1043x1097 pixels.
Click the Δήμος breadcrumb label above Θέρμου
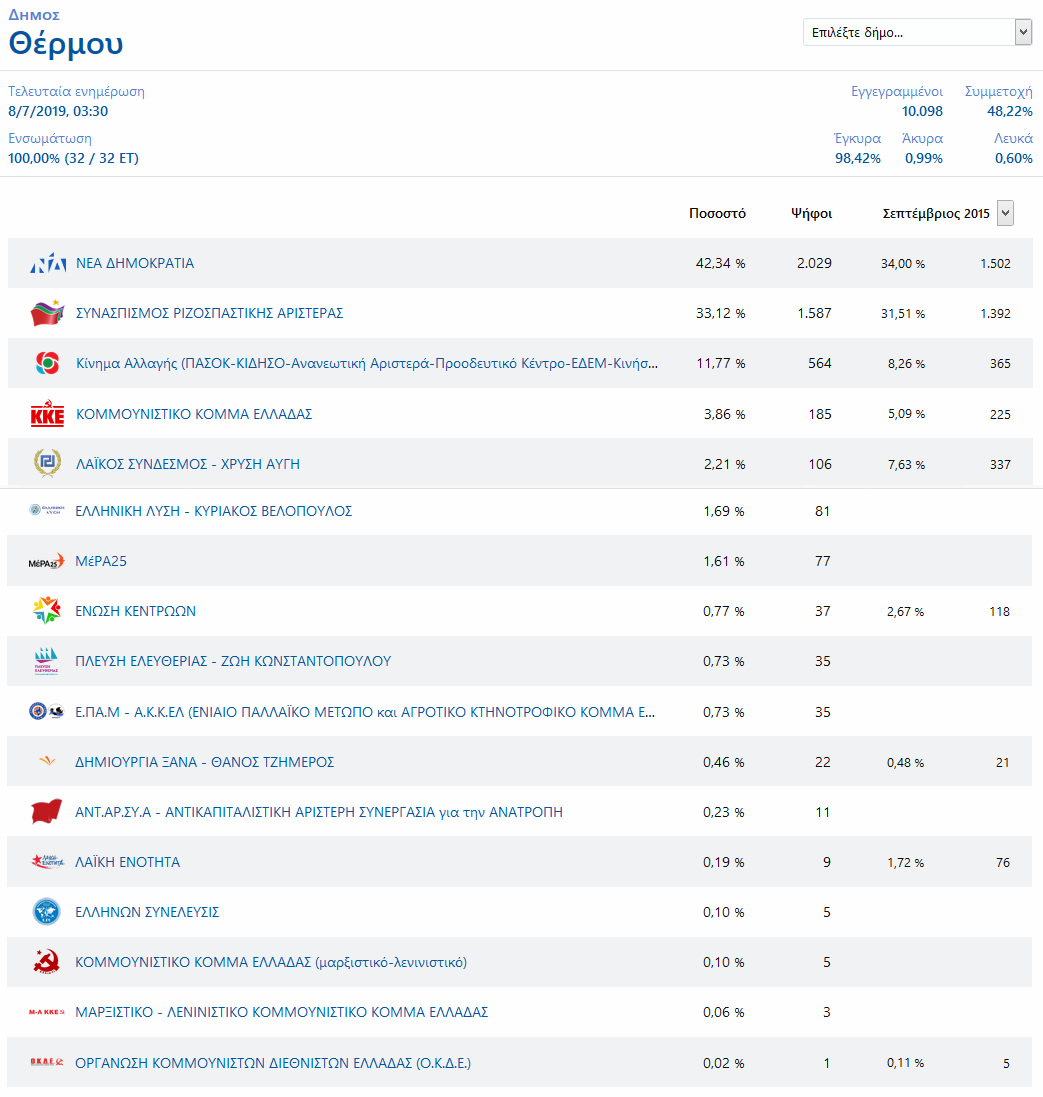tap(34, 15)
